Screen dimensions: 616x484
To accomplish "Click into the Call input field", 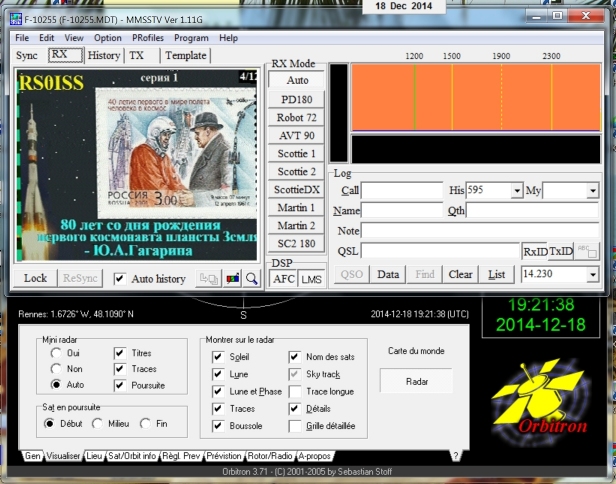I will [x=402, y=190].
